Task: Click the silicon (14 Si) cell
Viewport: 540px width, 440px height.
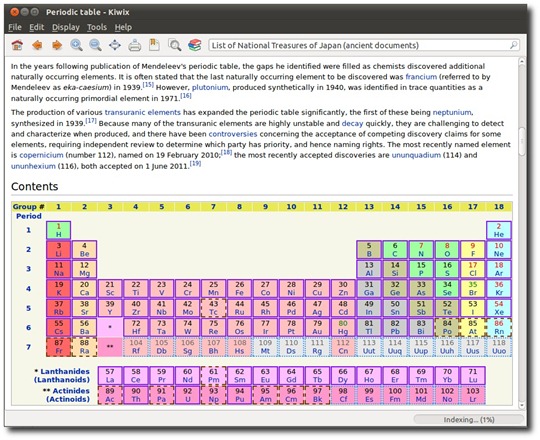Action: (x=395, y=269)
